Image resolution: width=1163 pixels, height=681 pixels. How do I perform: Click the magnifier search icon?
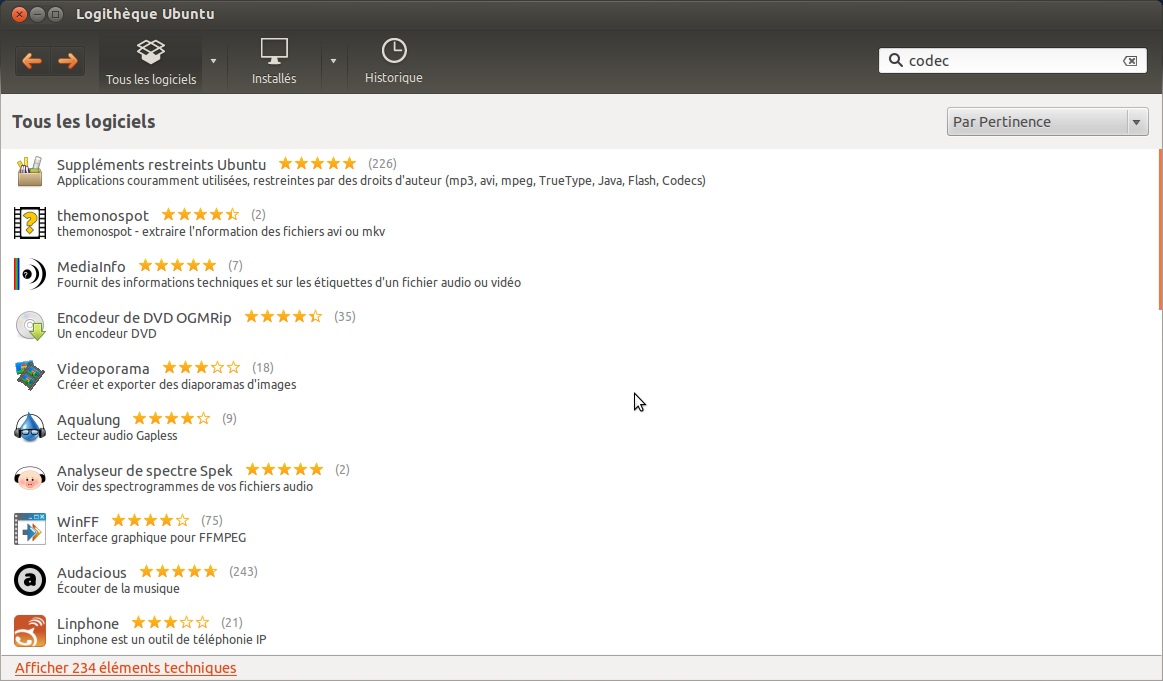[895, 60]
